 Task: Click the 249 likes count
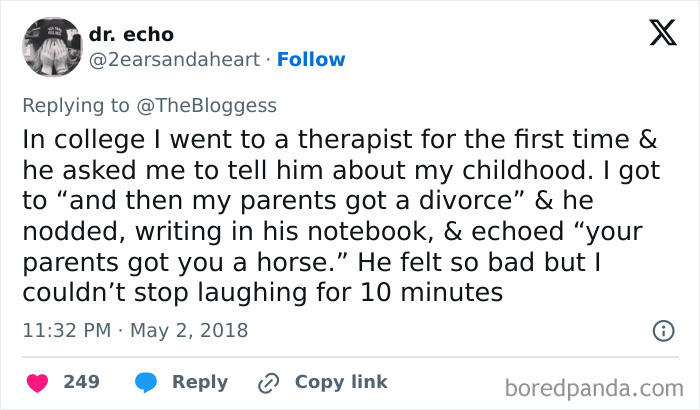click(x=80, y=382)
